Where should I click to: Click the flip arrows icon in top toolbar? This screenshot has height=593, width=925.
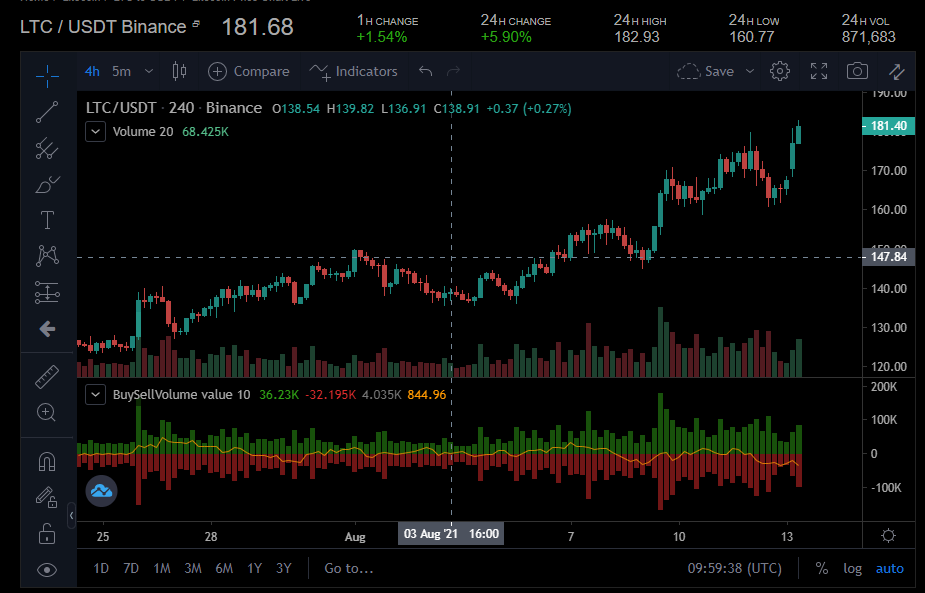(x=897, y=72)
